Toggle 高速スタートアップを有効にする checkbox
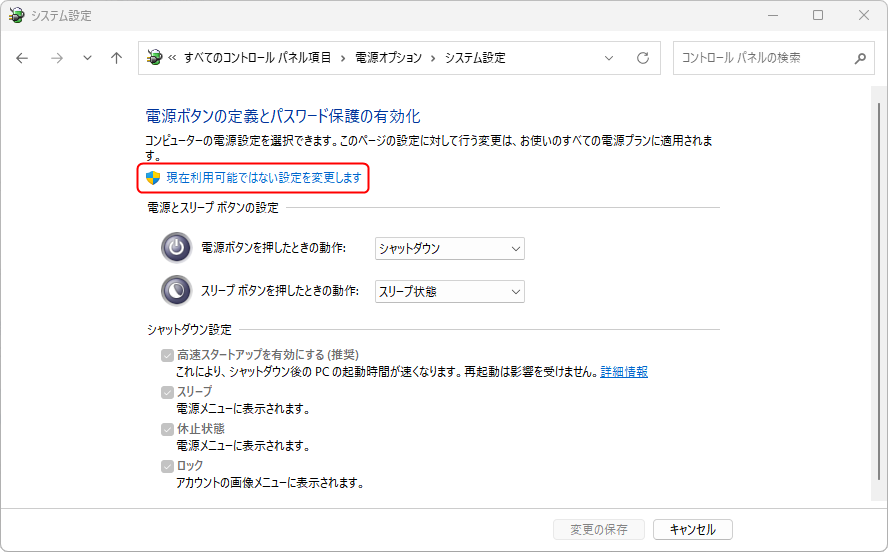 (167, 355)
